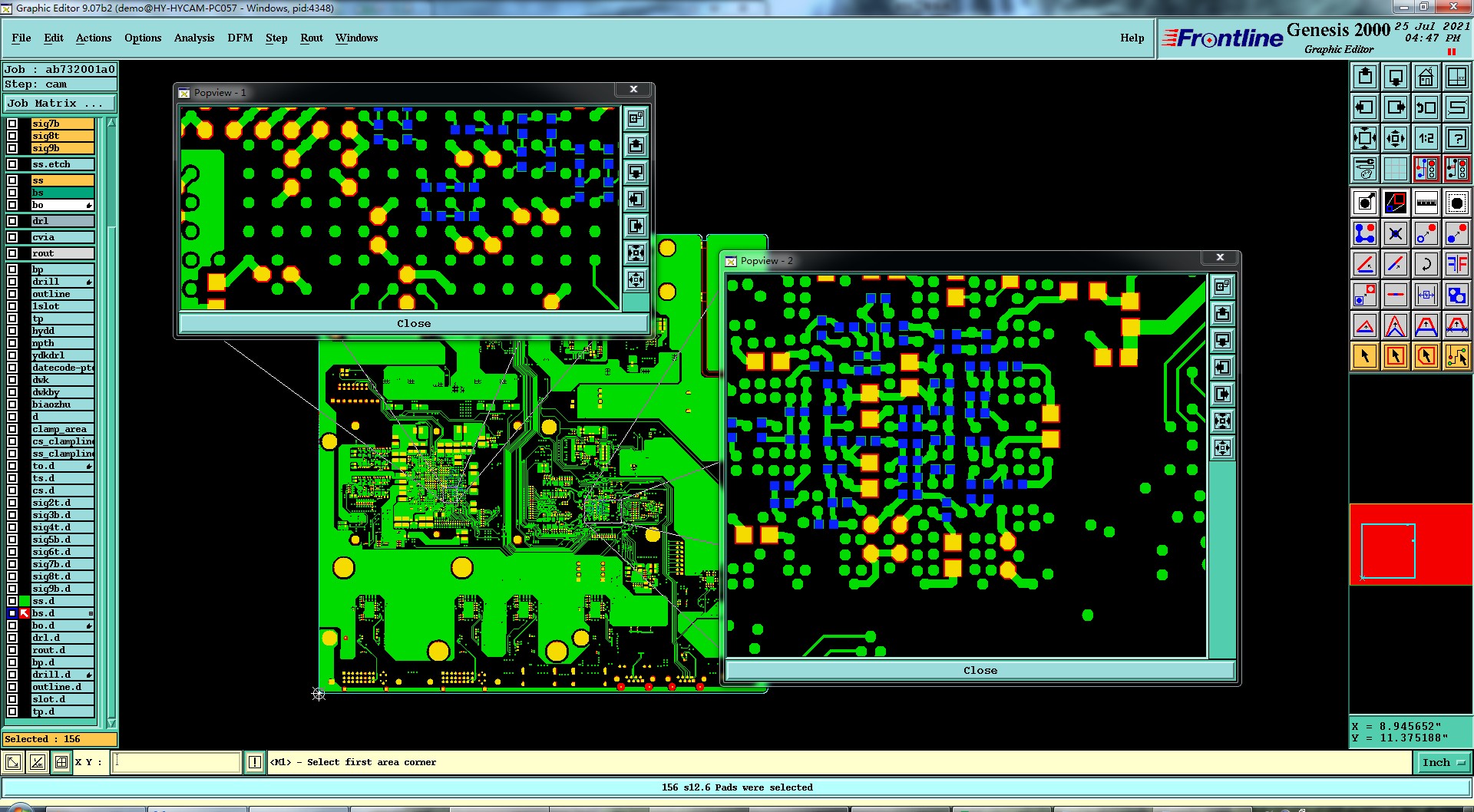This screenshot has width=1474, height=812.
Task: Open the tools and palette settings icon
Action: coord(1365,169)
